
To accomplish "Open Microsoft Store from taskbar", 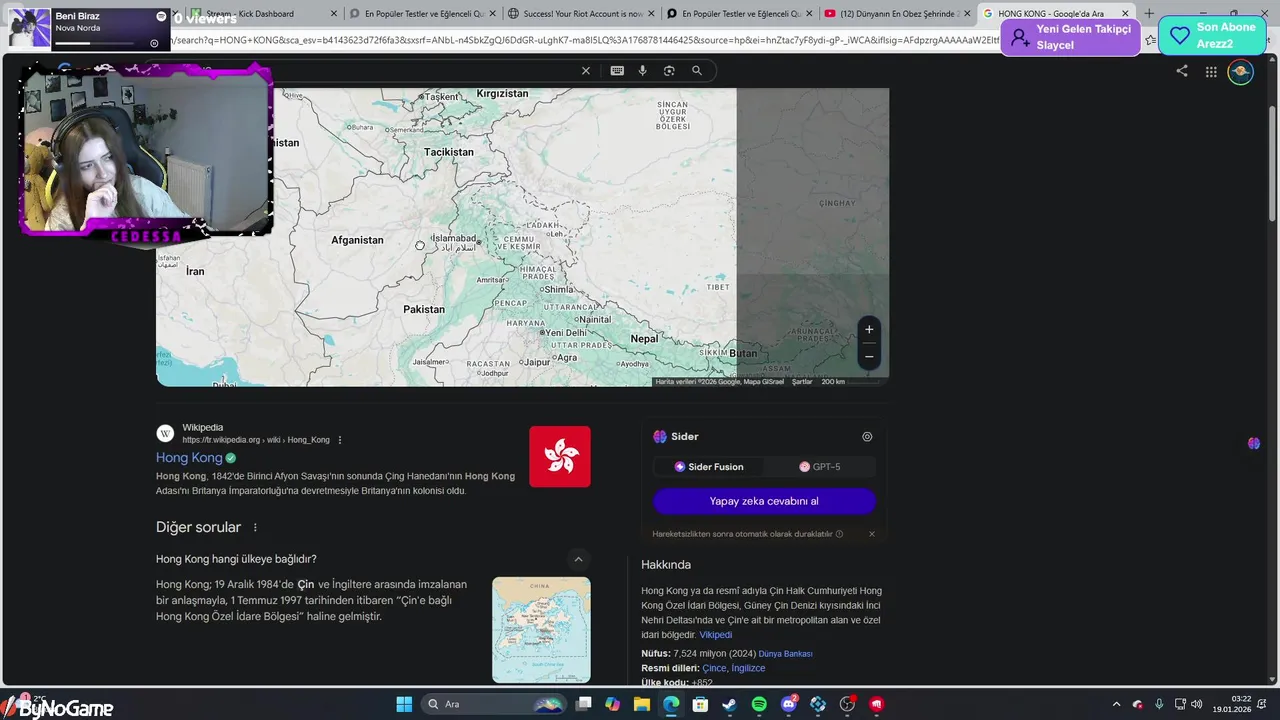I will click(700, 704).
